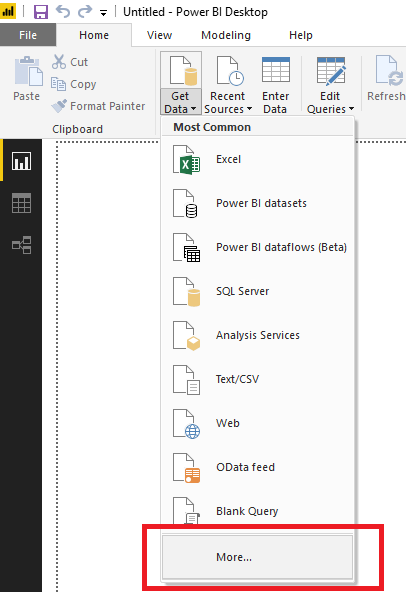The height and width of the screenshot is (592, 406).
Task: Open Customize Quick Access Toolbar dropdown
Action: click(103, 13)
